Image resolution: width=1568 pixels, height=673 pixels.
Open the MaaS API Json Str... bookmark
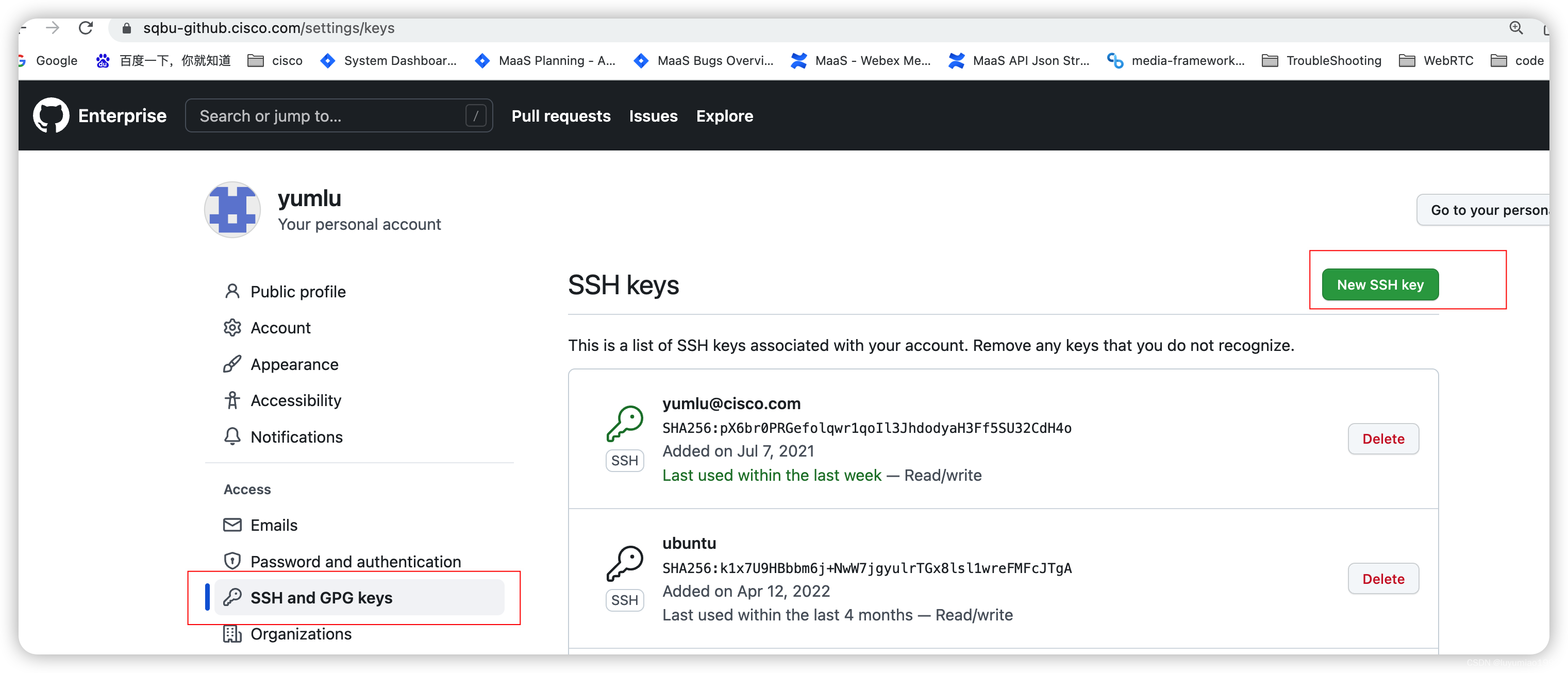click(x=1019, y=60)
